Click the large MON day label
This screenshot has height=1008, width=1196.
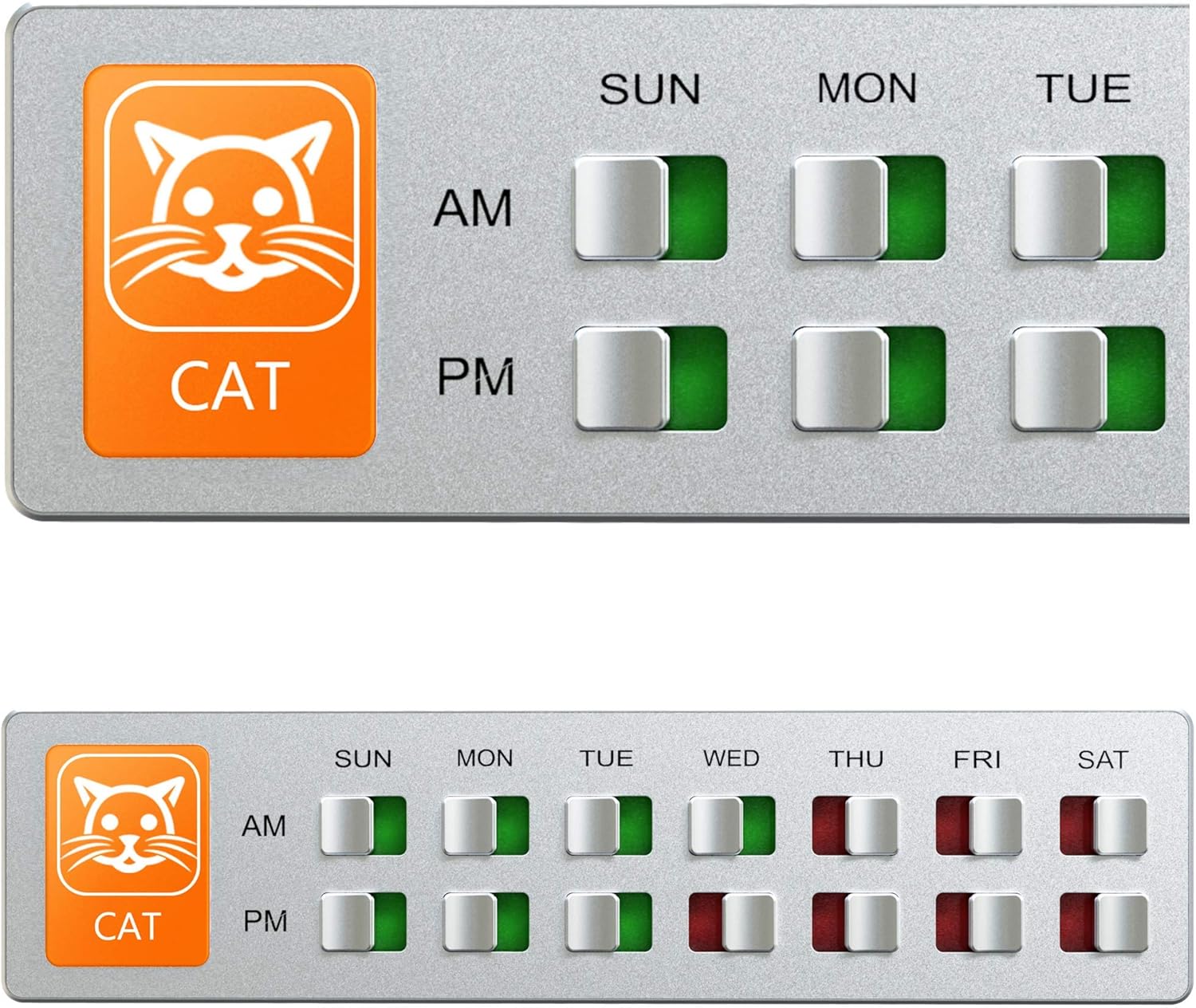pyautogui.click(x=867, y=89)
